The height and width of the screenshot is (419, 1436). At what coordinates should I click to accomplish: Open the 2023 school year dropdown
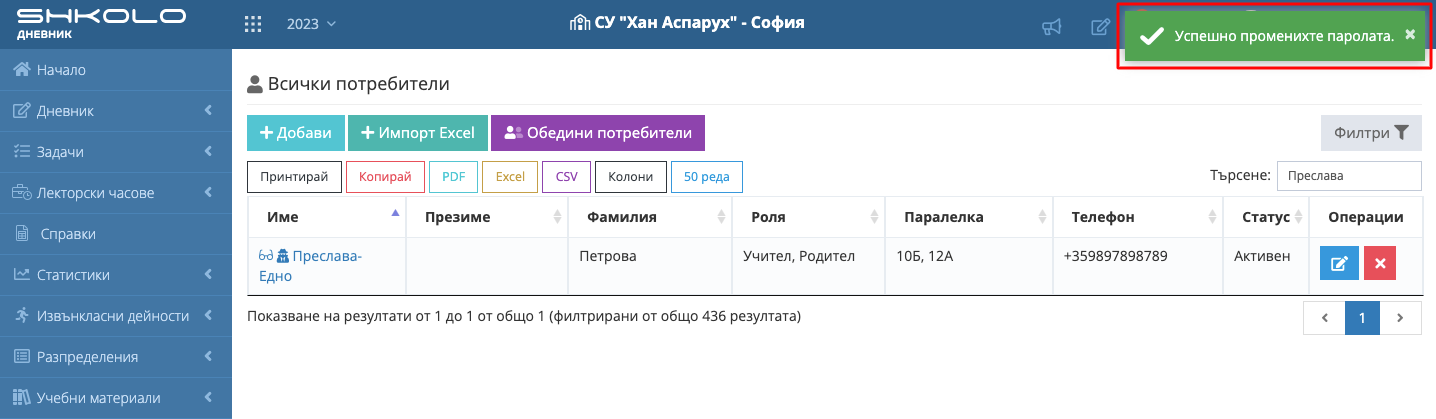pos(311,24)
